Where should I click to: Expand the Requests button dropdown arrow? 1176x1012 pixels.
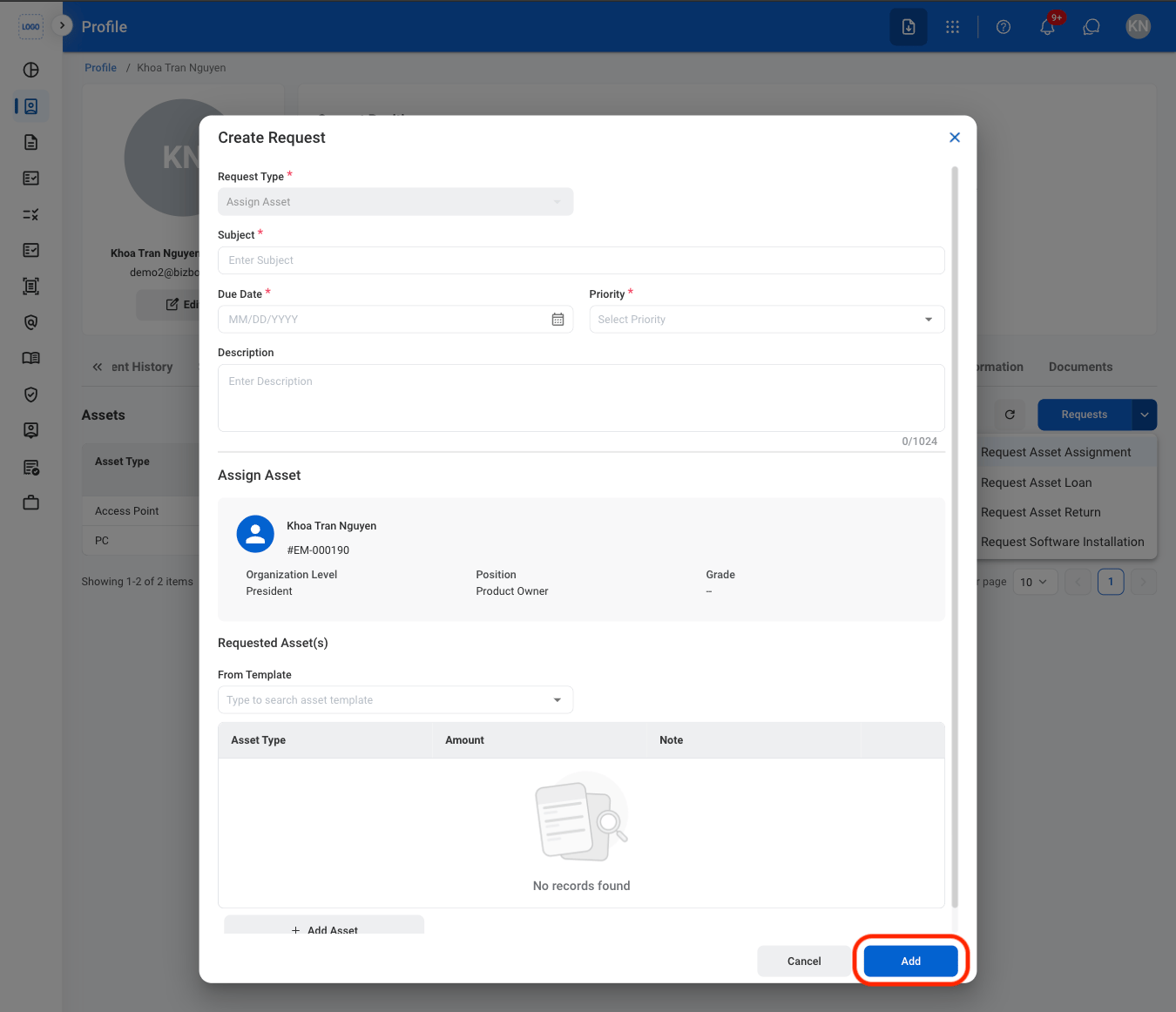[1145, 415]
